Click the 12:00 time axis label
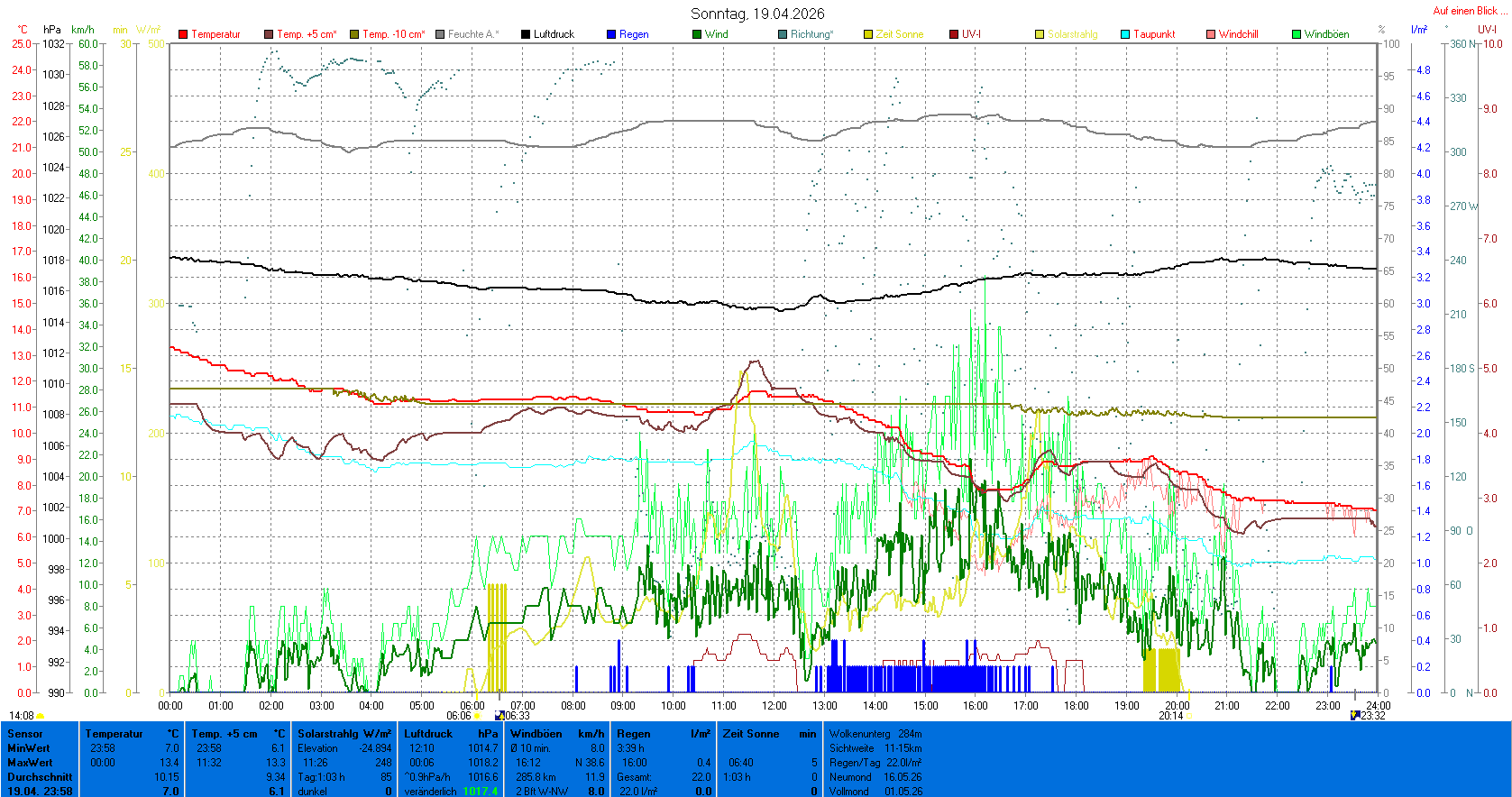Screen dimensions: 1512x797 [774, 706]
